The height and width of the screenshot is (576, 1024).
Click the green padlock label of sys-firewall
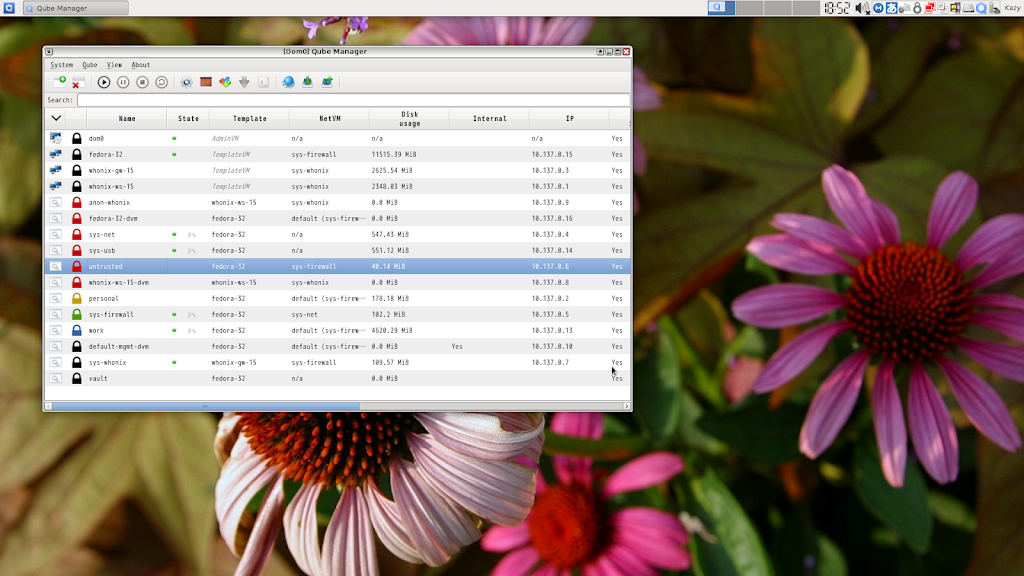(76, 314)
